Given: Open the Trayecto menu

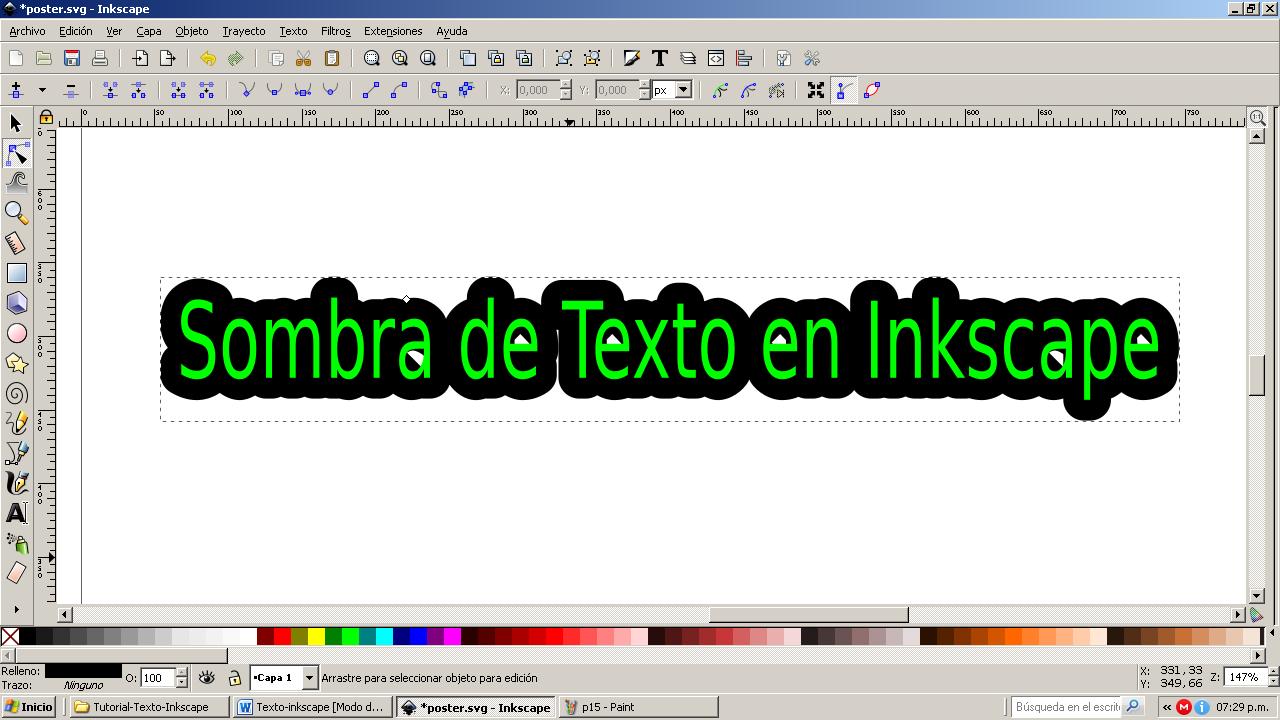Looking at the screenshot, I should click(244, 31).
